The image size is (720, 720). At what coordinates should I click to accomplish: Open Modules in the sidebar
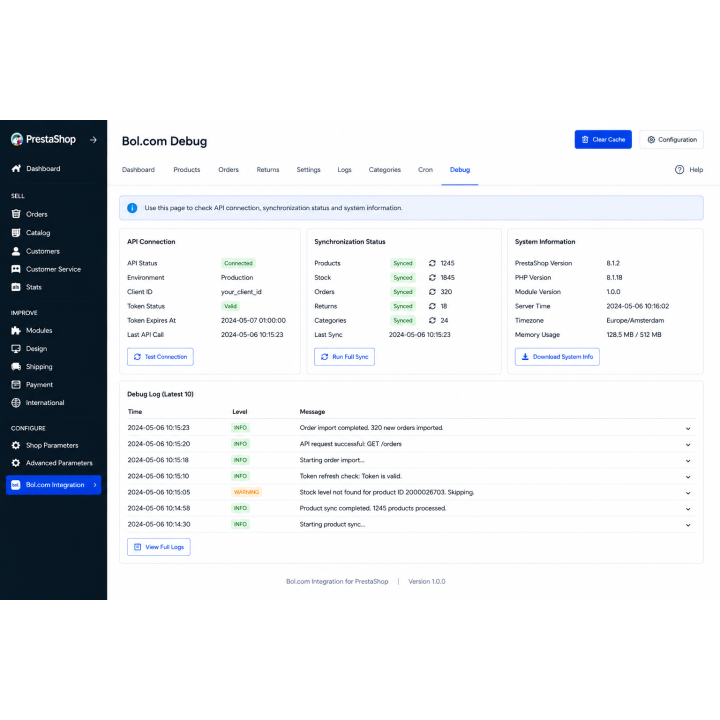32,330
